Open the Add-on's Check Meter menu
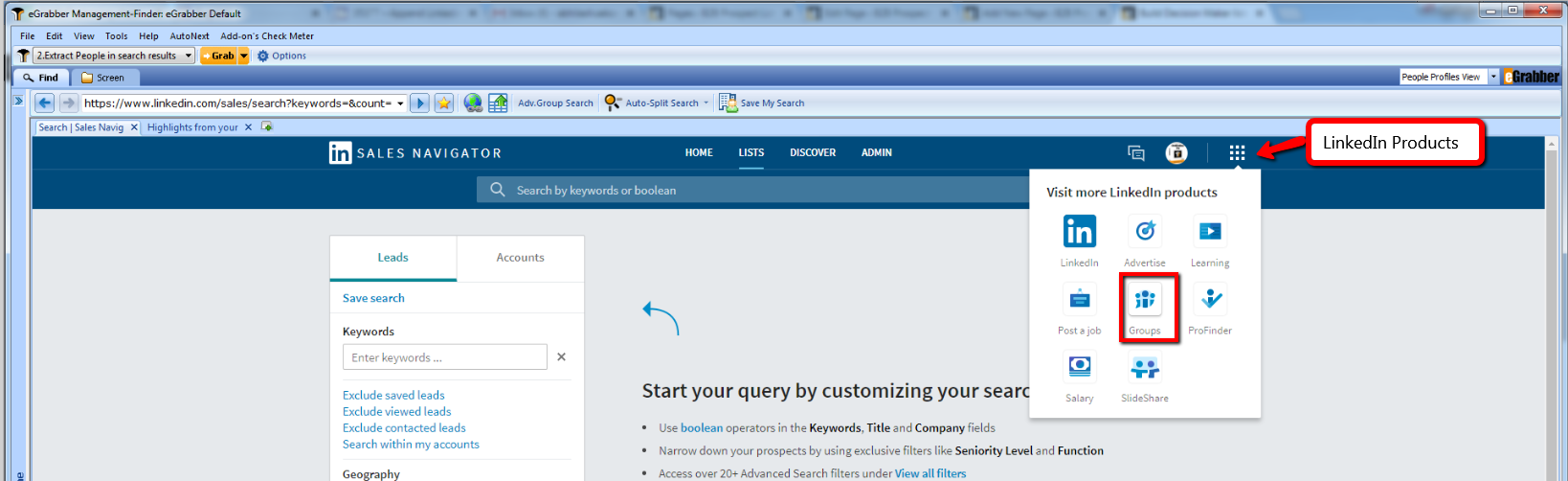The width and height of the screenshot is (1568, 481). tap(267, 36)
